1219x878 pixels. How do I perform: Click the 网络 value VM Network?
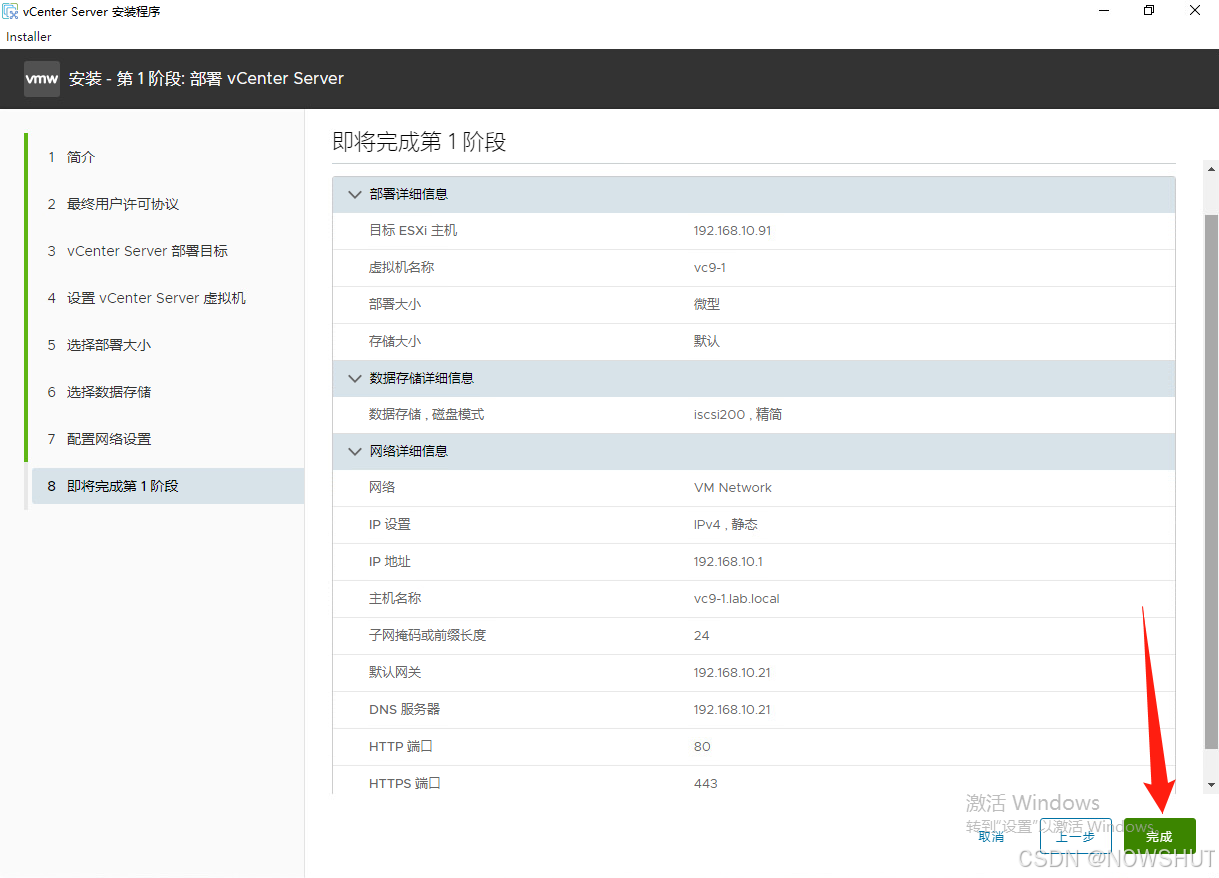pos(733,488)
